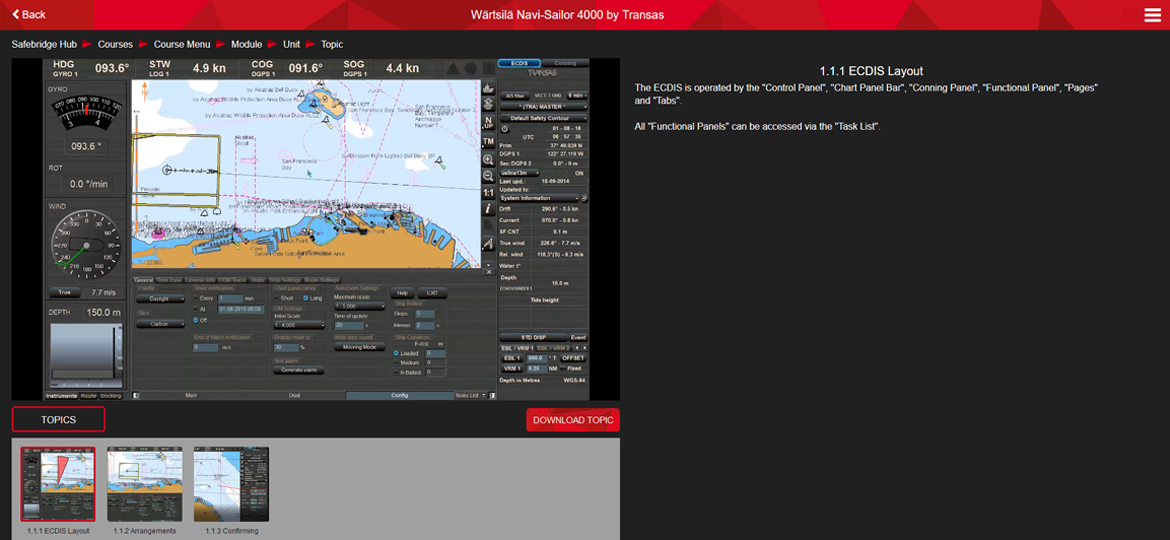Open the 1.1.3 Confirming thumbnail

coord(231,484)
